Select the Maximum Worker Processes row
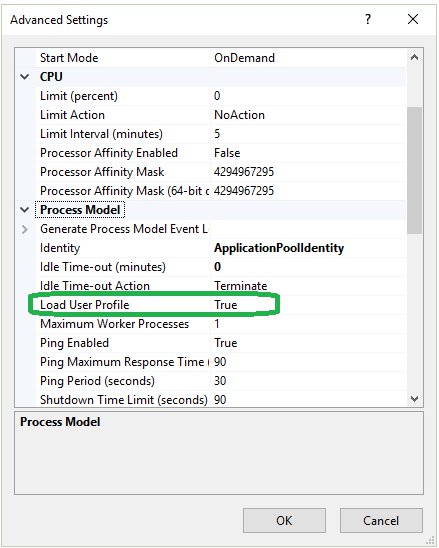The height and width of the screenshot is (548, 439). coord(221,324)
